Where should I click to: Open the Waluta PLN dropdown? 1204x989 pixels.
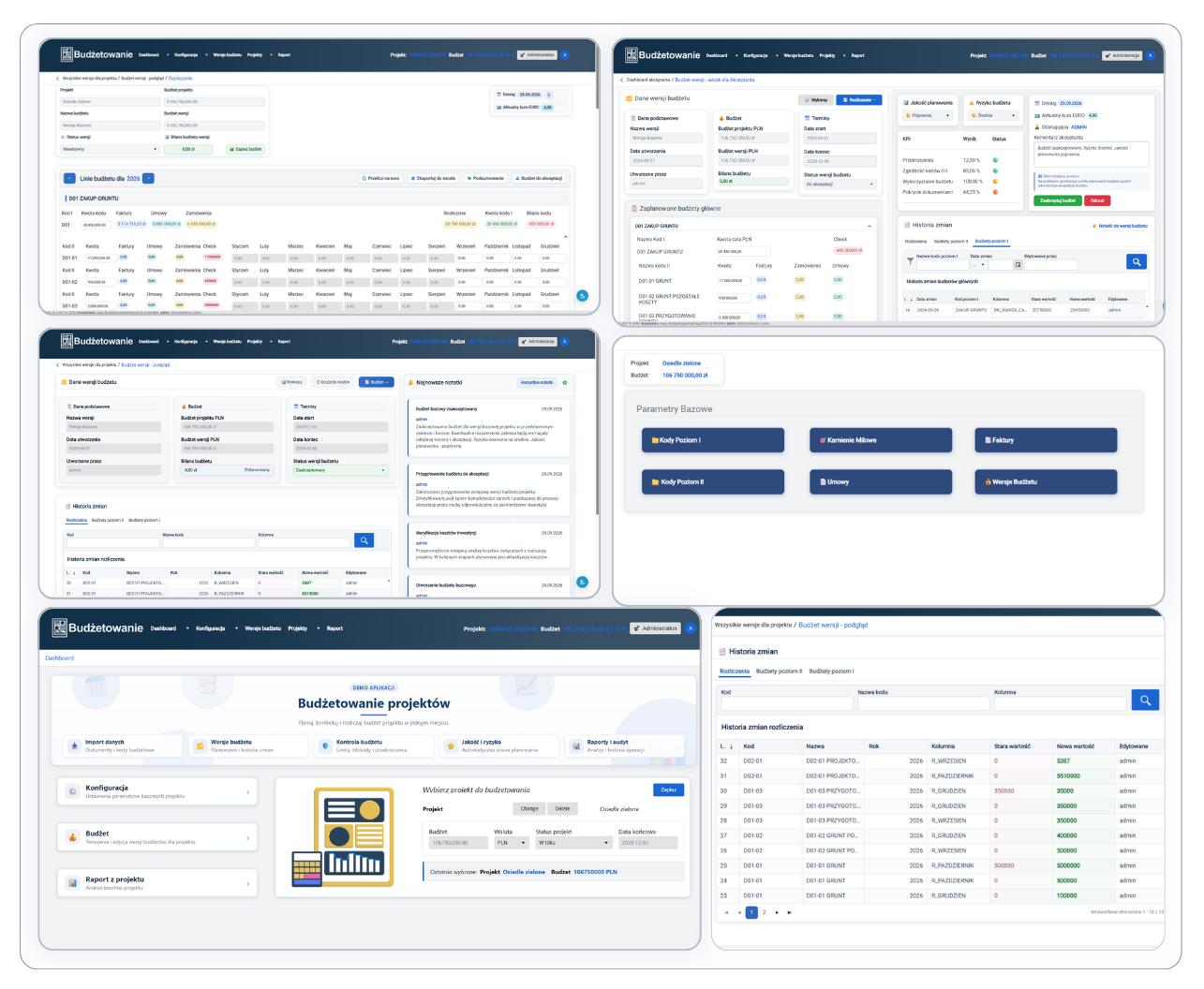click(x=512, y=843)
